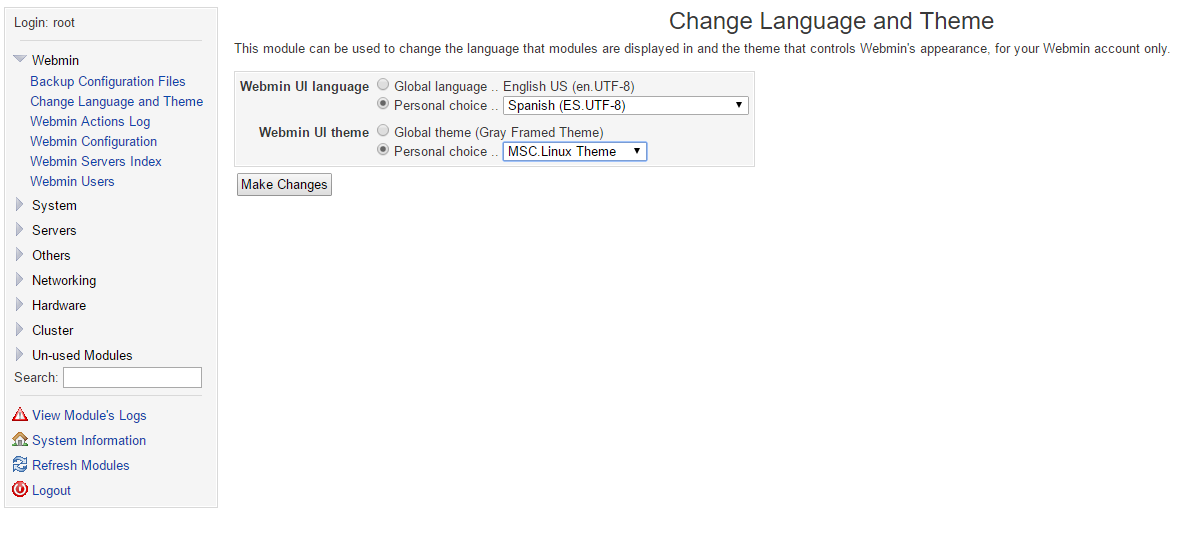Screen dimensions: 1183x543
Task: Click the Refresh Modules icon
Action: [x=20, y=465]
